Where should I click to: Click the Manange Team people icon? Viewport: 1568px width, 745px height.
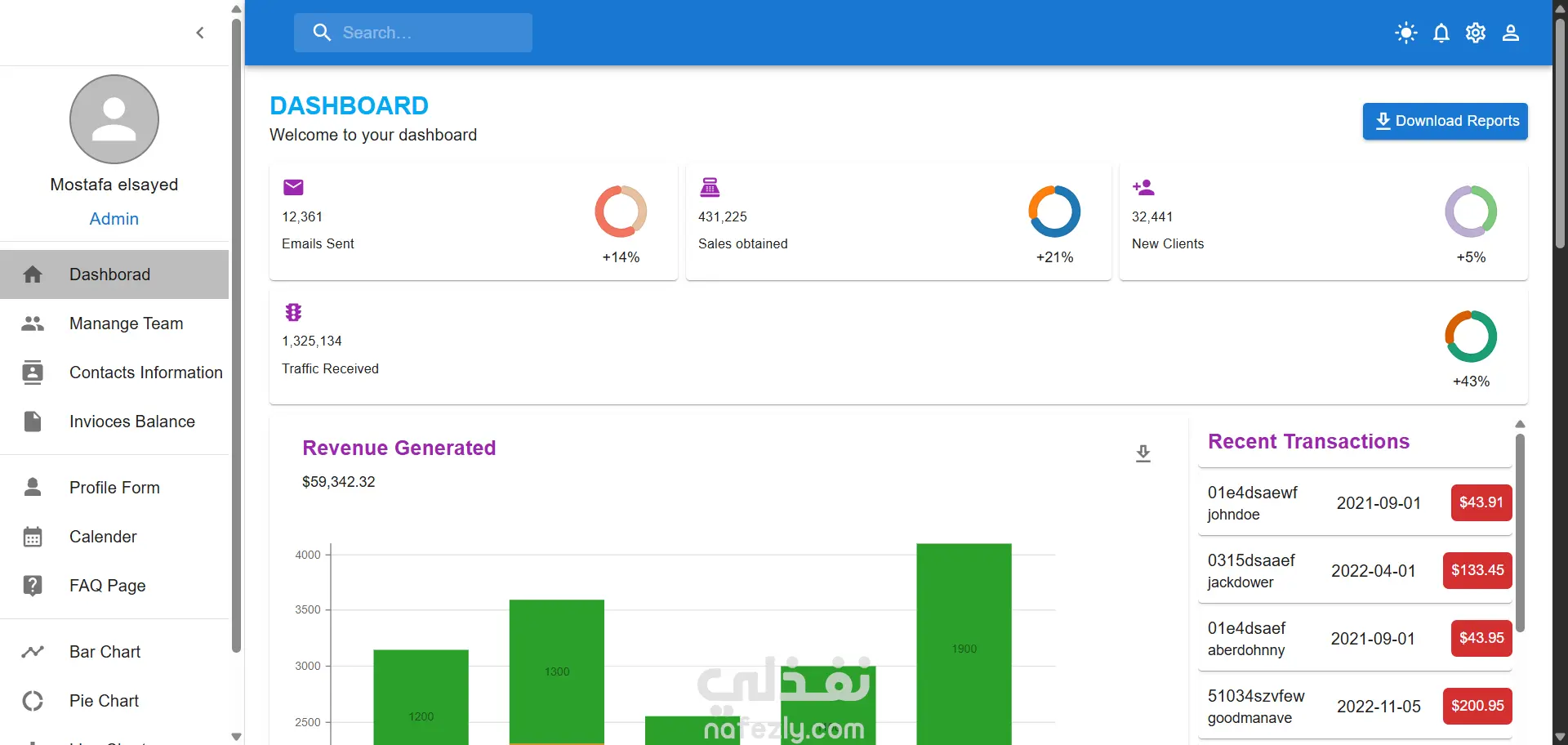[x=33, y=323]
